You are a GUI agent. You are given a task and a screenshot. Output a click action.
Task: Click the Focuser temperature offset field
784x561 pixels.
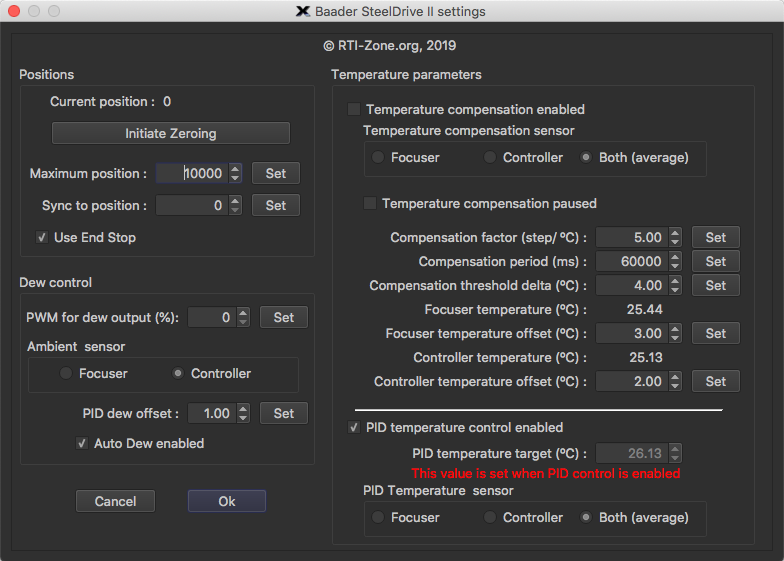tap(632, 334)
